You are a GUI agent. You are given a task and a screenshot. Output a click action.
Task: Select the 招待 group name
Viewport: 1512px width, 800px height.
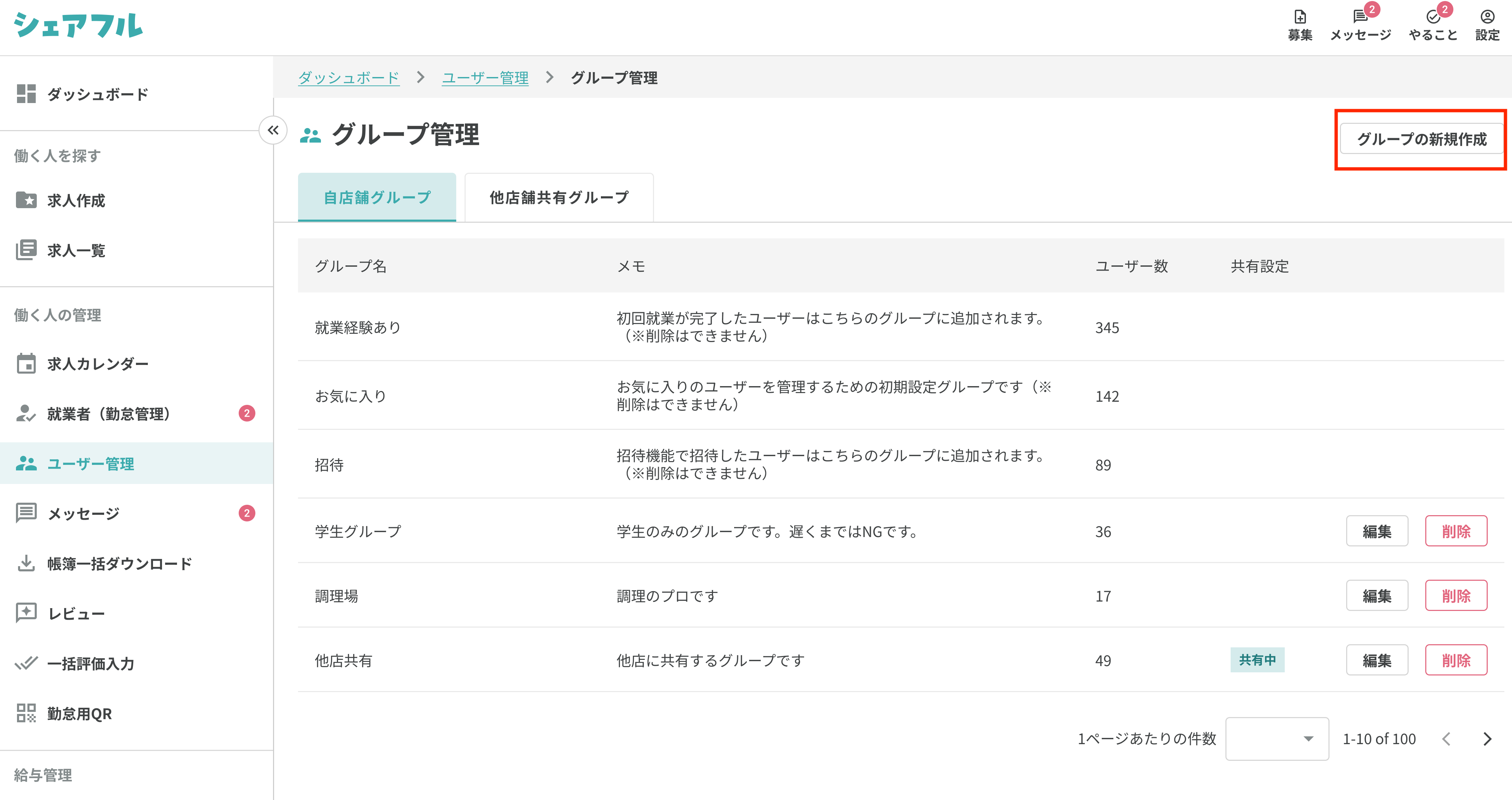(329, 464)
